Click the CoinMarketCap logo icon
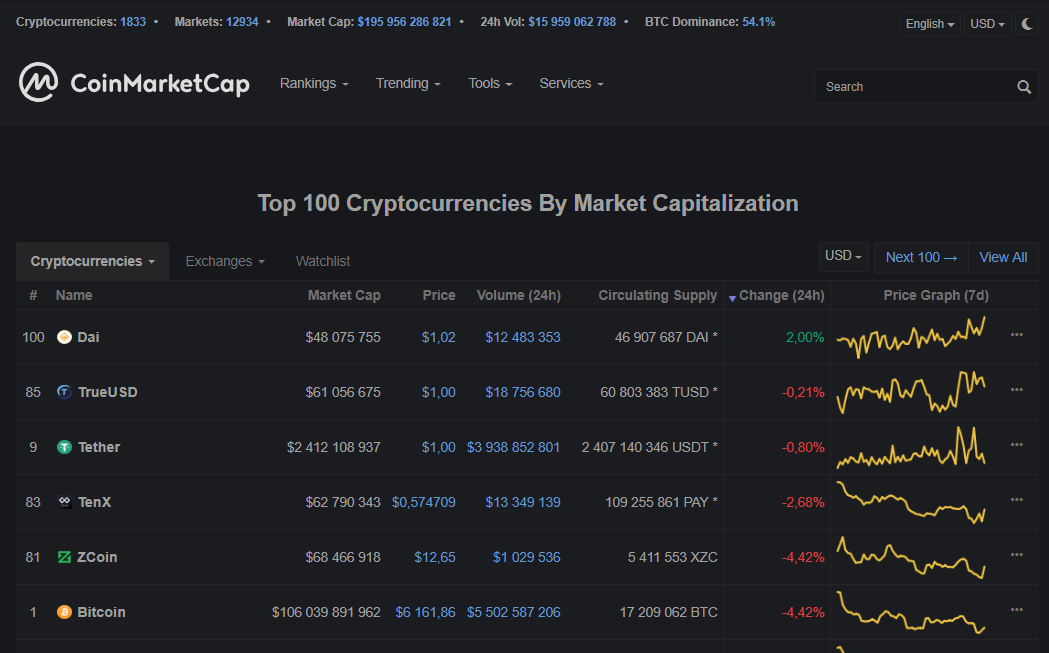 38,83
